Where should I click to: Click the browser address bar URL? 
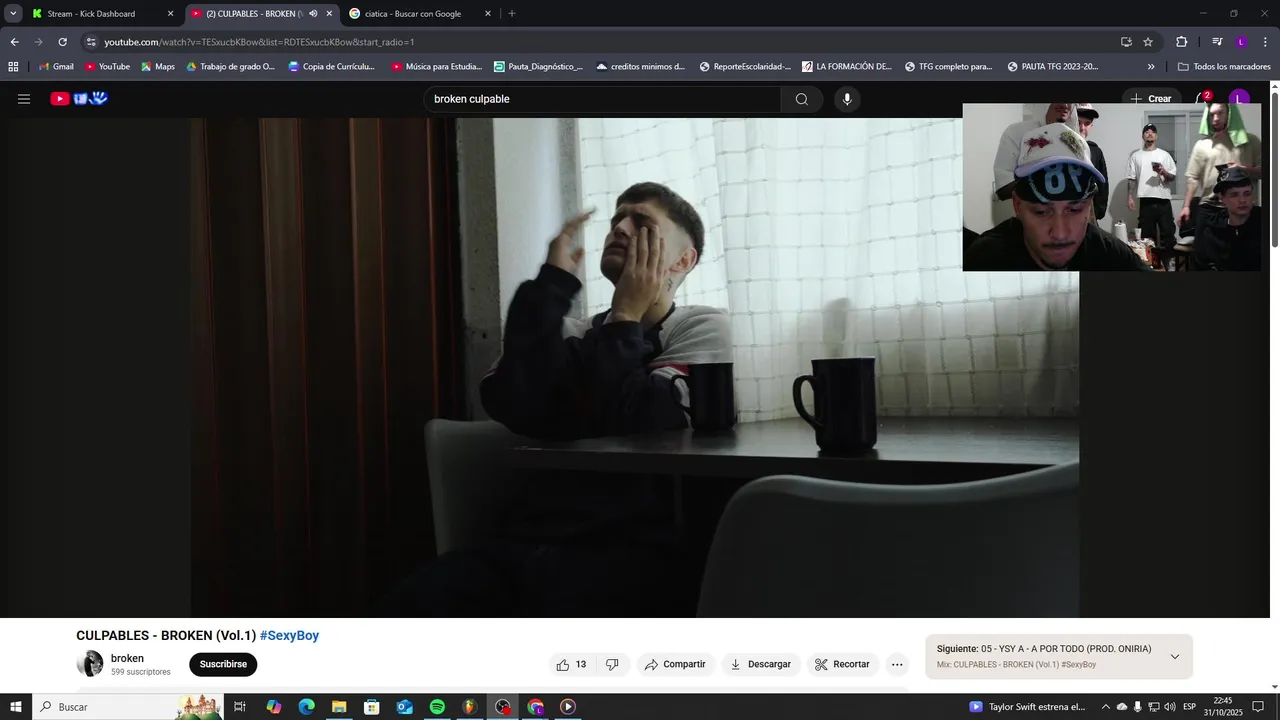[x=259, y=42]
